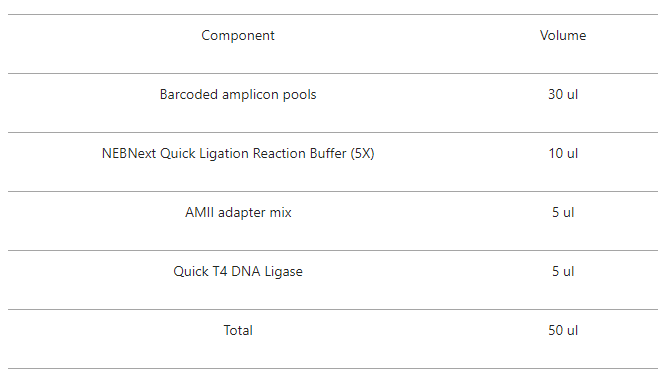Click the 30 ul volume cell
Viewport: 668px width, 379px height.
click(x=563, y=94)
